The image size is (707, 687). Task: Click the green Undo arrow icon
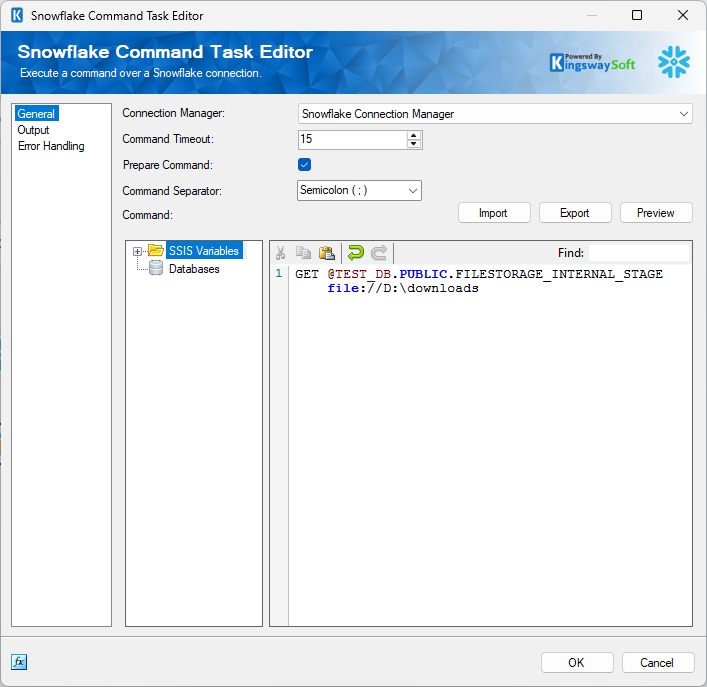pos(356,252)
